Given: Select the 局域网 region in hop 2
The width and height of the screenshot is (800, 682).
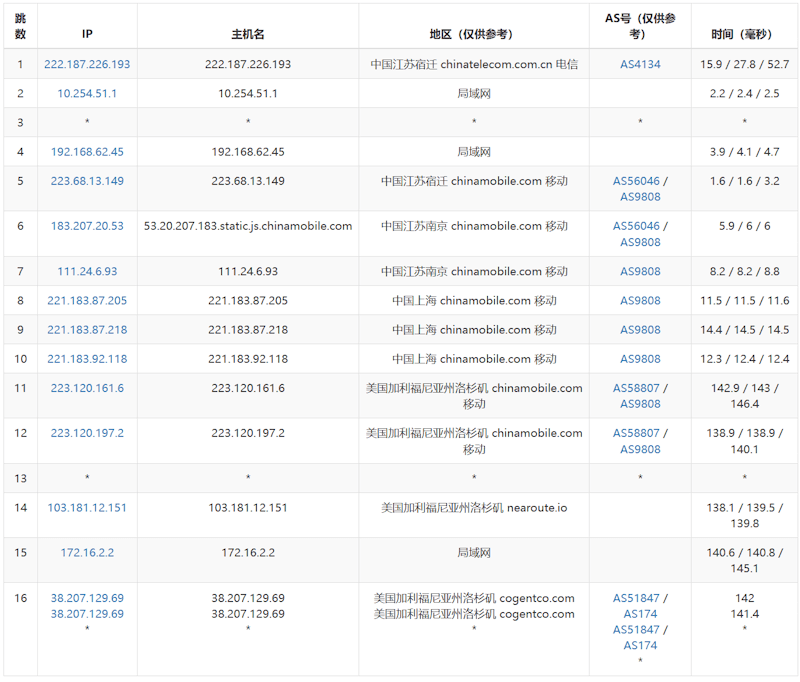Looking at the screenshot, I should (474, 93).
